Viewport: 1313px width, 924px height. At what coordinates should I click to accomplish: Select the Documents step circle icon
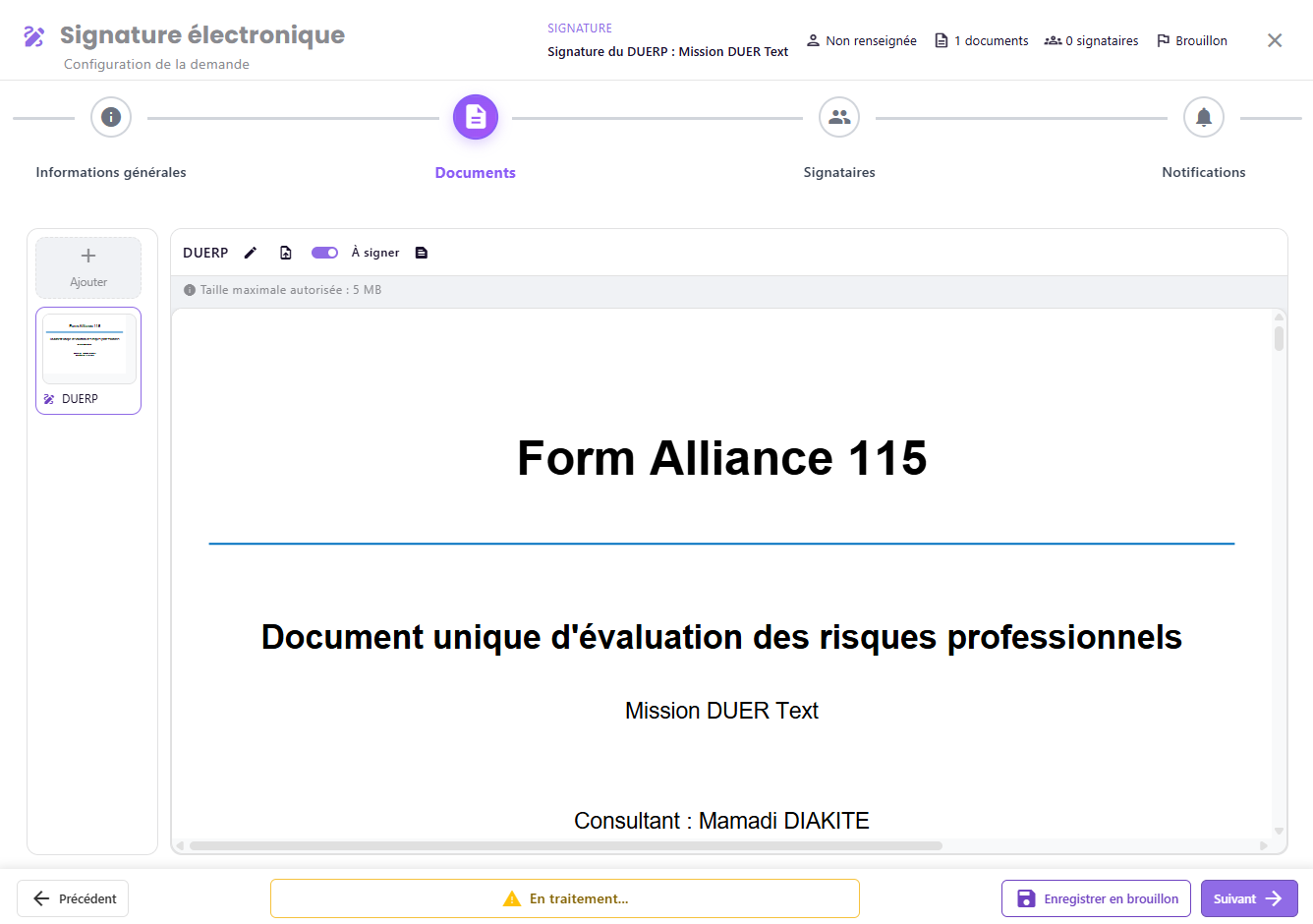(476, 117)
